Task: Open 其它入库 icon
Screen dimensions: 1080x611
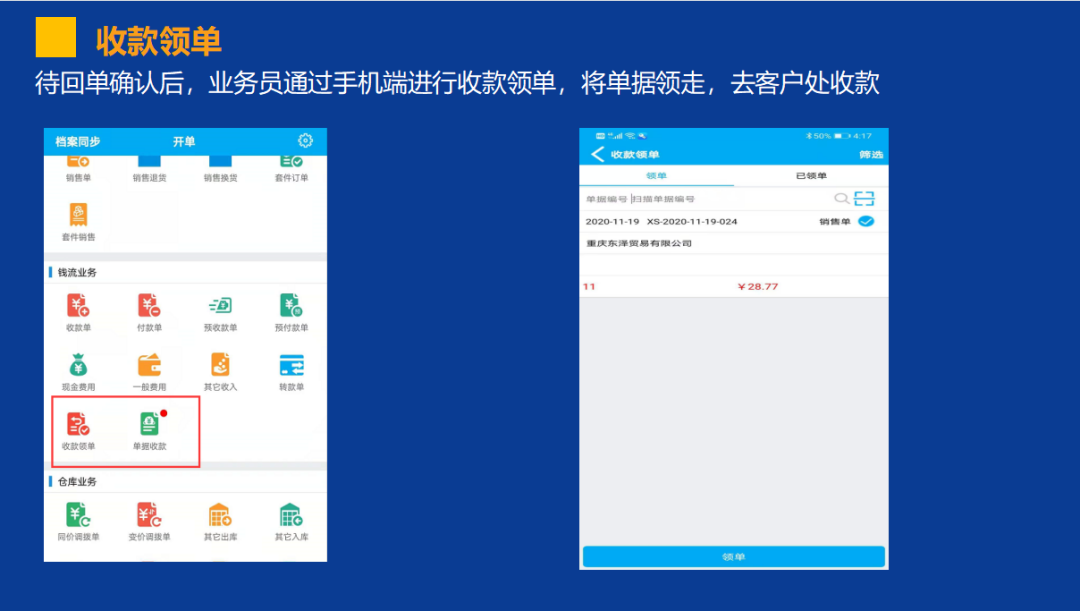Action: coord(291,515)
